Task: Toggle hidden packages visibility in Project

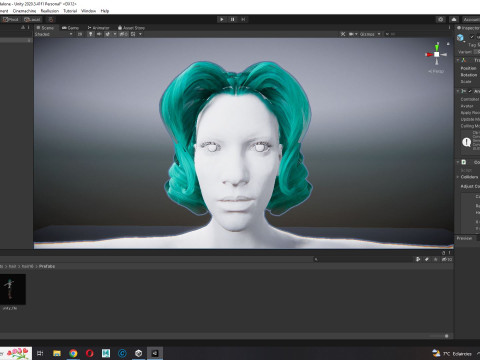Action: point(447,259)
